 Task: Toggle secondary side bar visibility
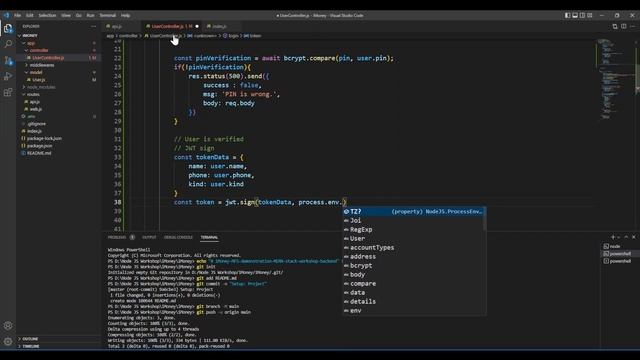582,15
